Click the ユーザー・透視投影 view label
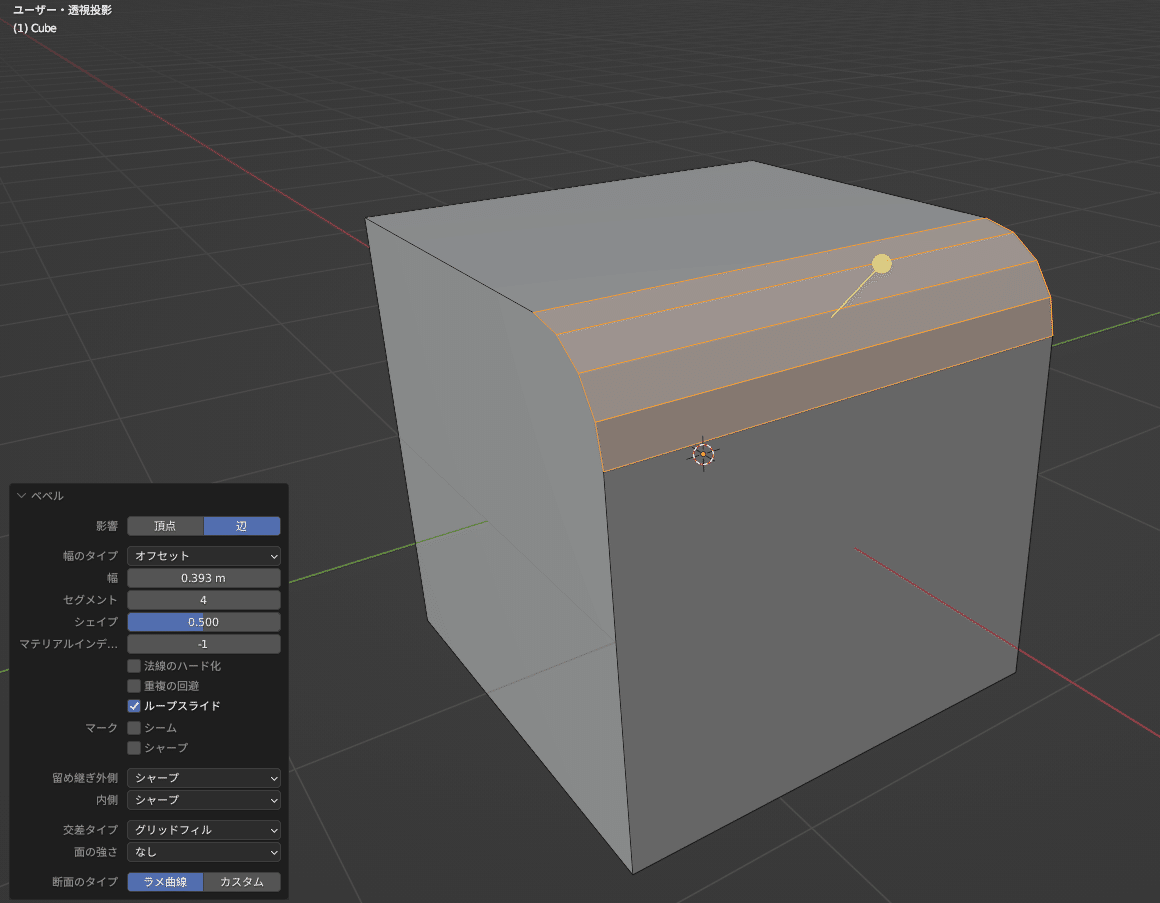This screenshot has height=903, width=1160. click(x=62, y=10)
